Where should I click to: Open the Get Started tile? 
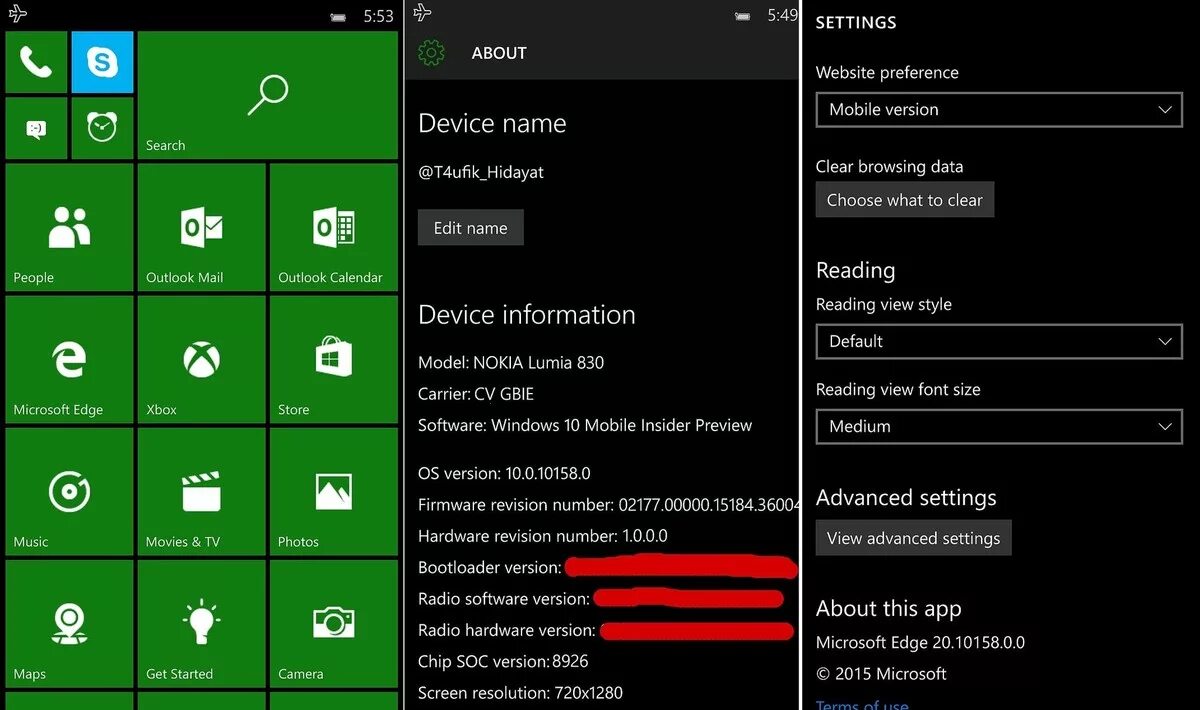[x=201, y=623]
